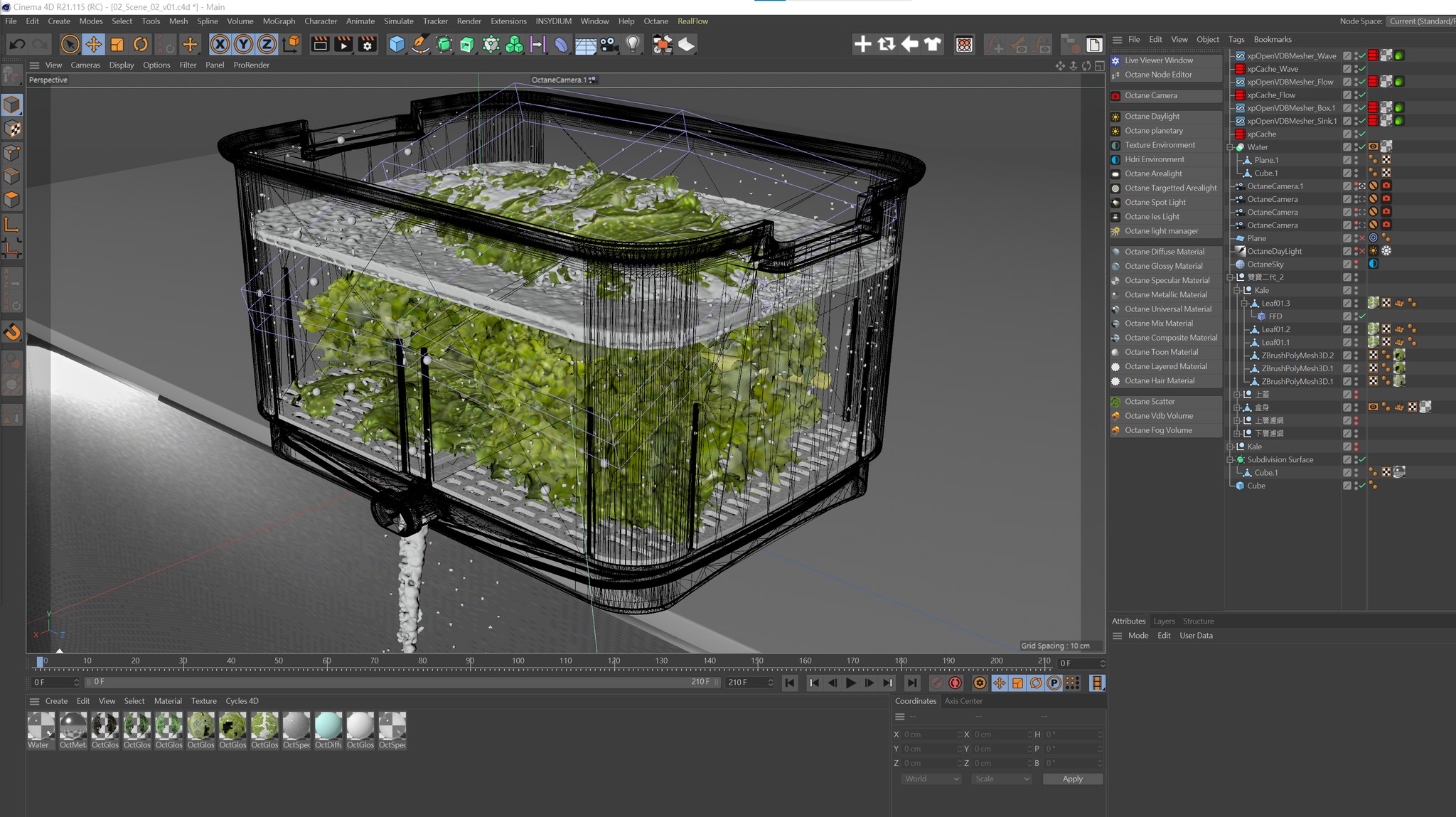Toggle Y axis lock icon
This screenshot has height=817, width=1456.
(x=244, y=45)
